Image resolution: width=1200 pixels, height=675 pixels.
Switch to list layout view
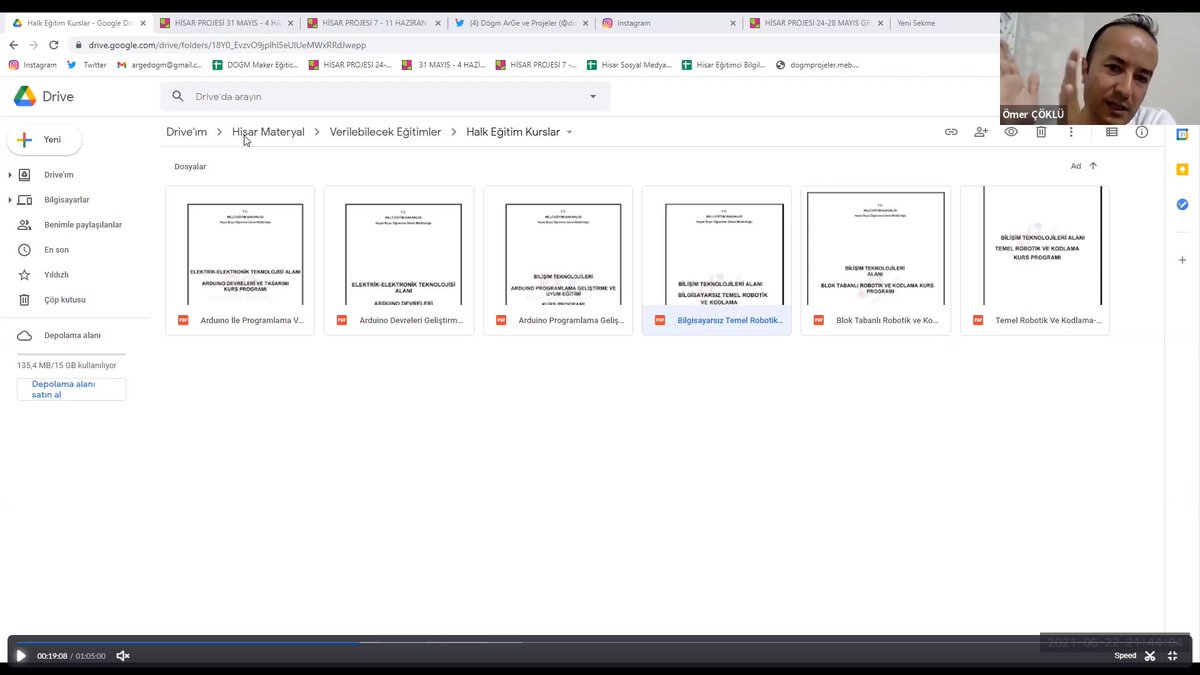[1112, 132]
